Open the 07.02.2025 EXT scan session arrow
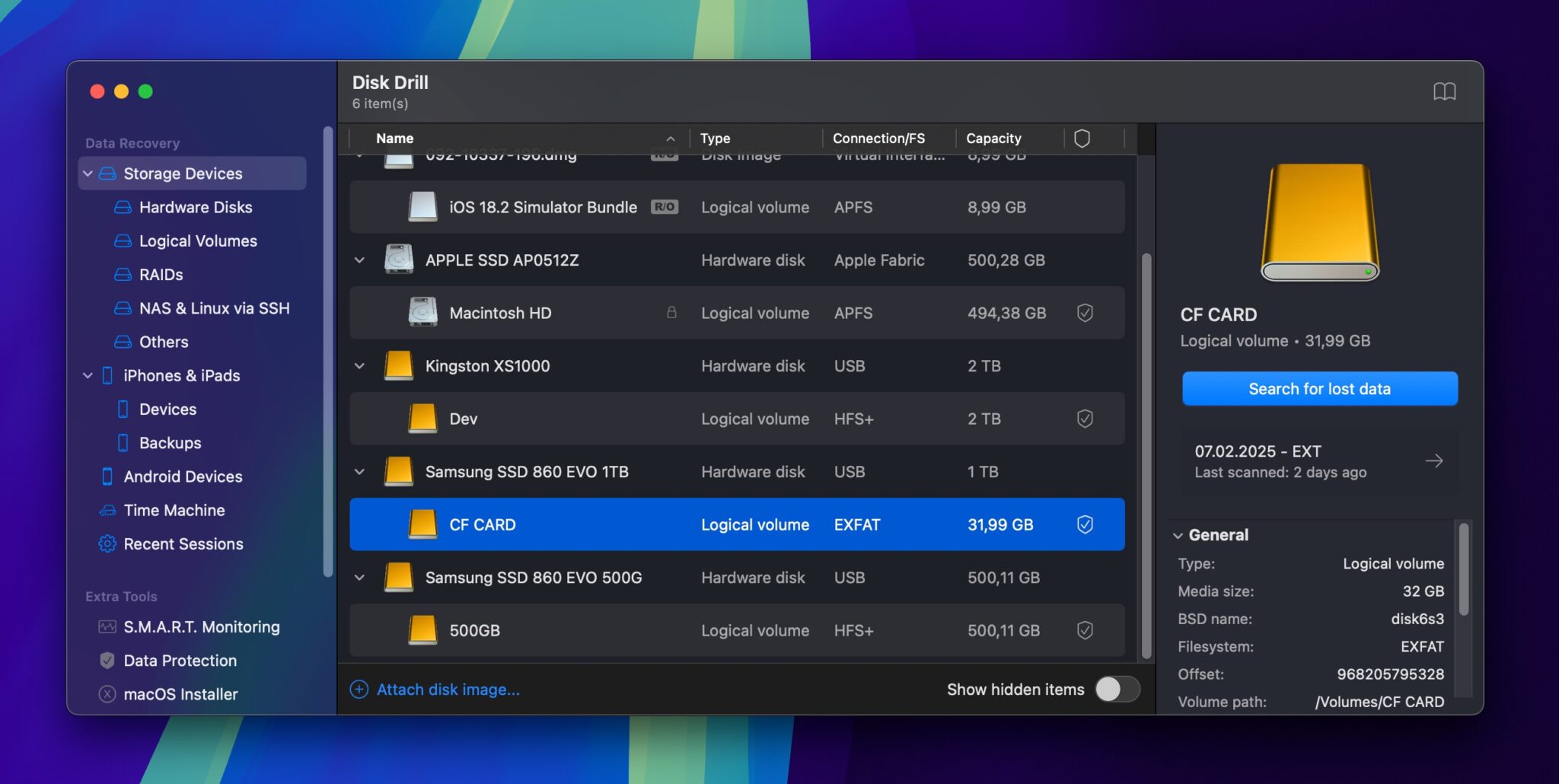This screenshot has width=1559, height=784. (1434, 460)
